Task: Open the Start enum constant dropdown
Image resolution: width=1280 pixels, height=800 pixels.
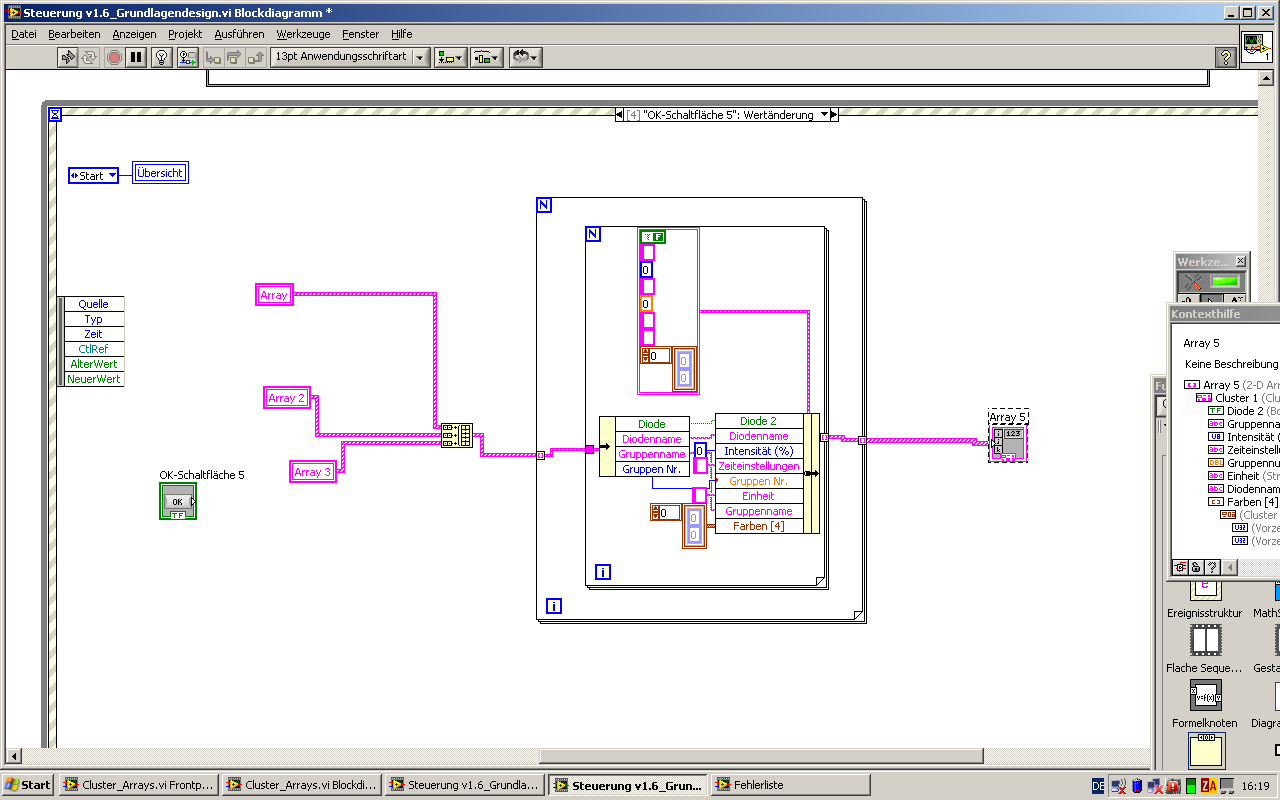Action: (111, 176)
